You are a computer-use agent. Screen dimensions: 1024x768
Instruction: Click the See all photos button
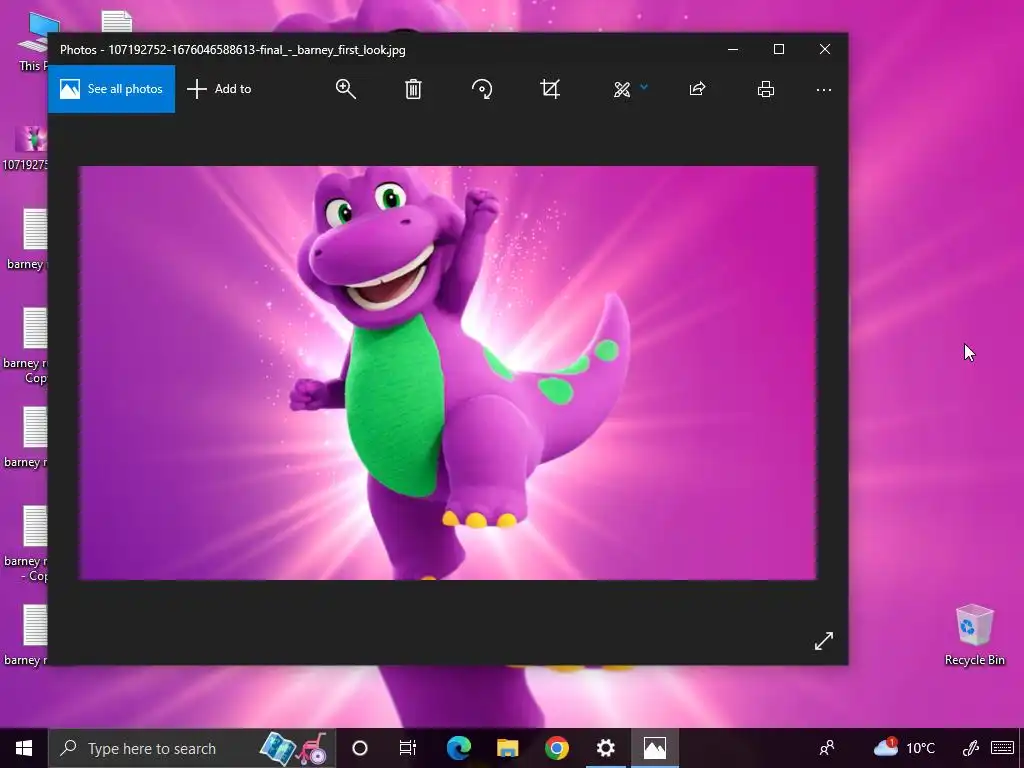coord(112,89)
